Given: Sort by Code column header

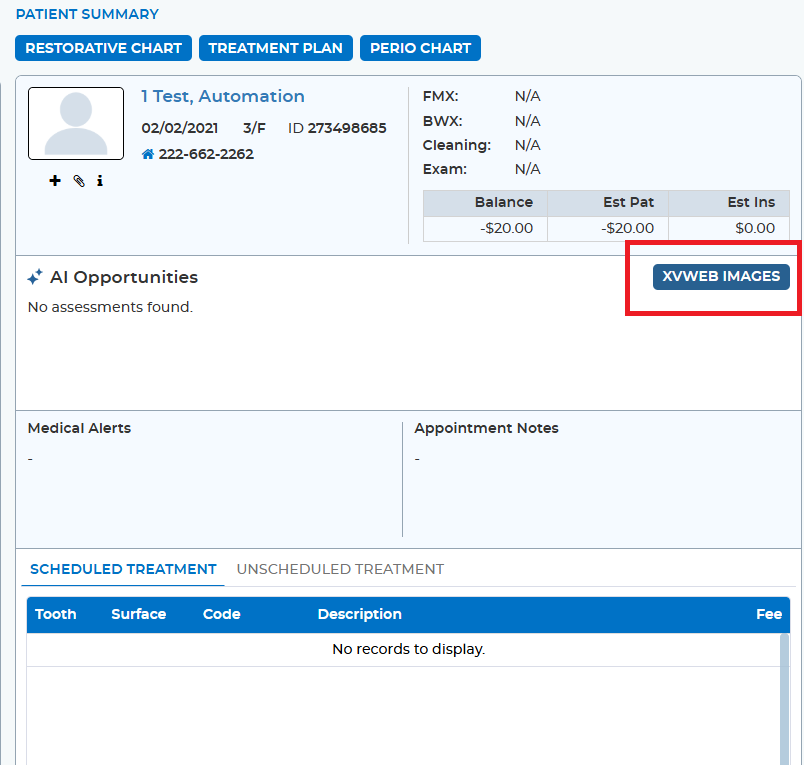Looking at the screenshot, I should click(222, 614).
